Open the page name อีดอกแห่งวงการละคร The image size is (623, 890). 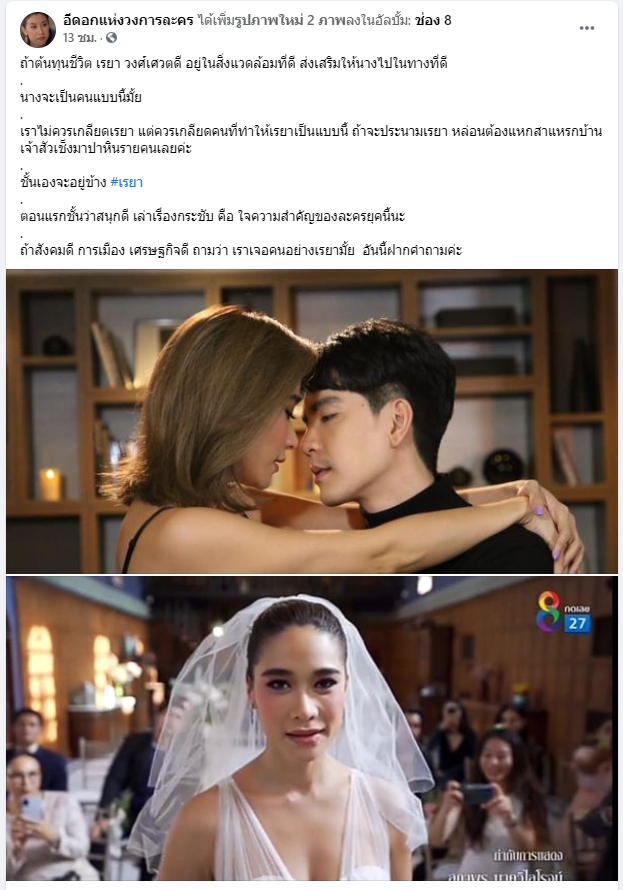click(129, 20)
